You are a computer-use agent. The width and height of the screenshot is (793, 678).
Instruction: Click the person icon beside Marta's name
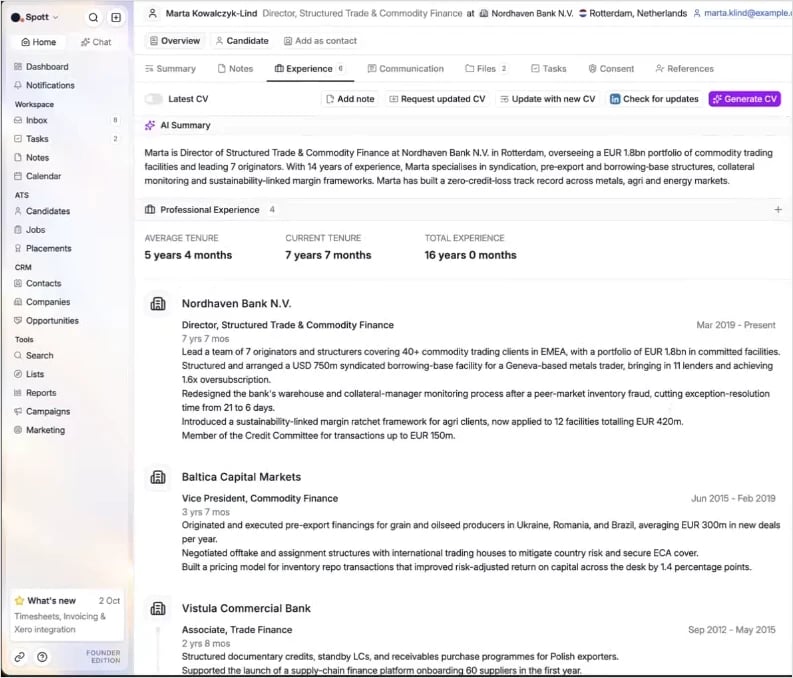[x=152, y=13]
